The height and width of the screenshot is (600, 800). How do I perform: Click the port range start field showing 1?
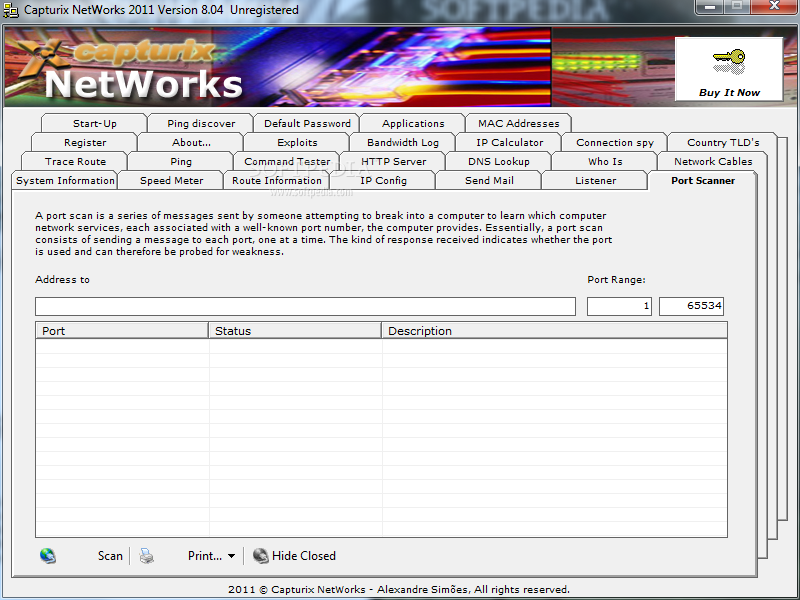[x=619, y=306]
